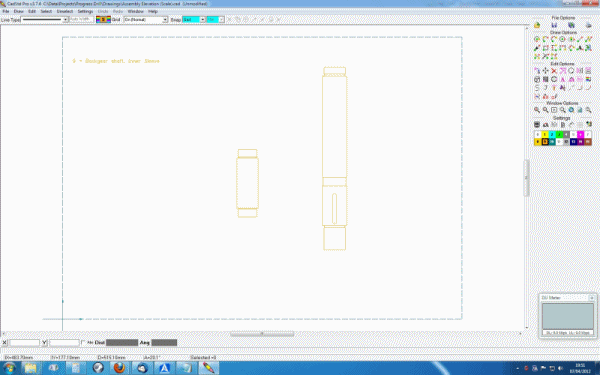Open the Help menu
The image size is (600, 375).
pyautogui.click(x=153, y=11)
